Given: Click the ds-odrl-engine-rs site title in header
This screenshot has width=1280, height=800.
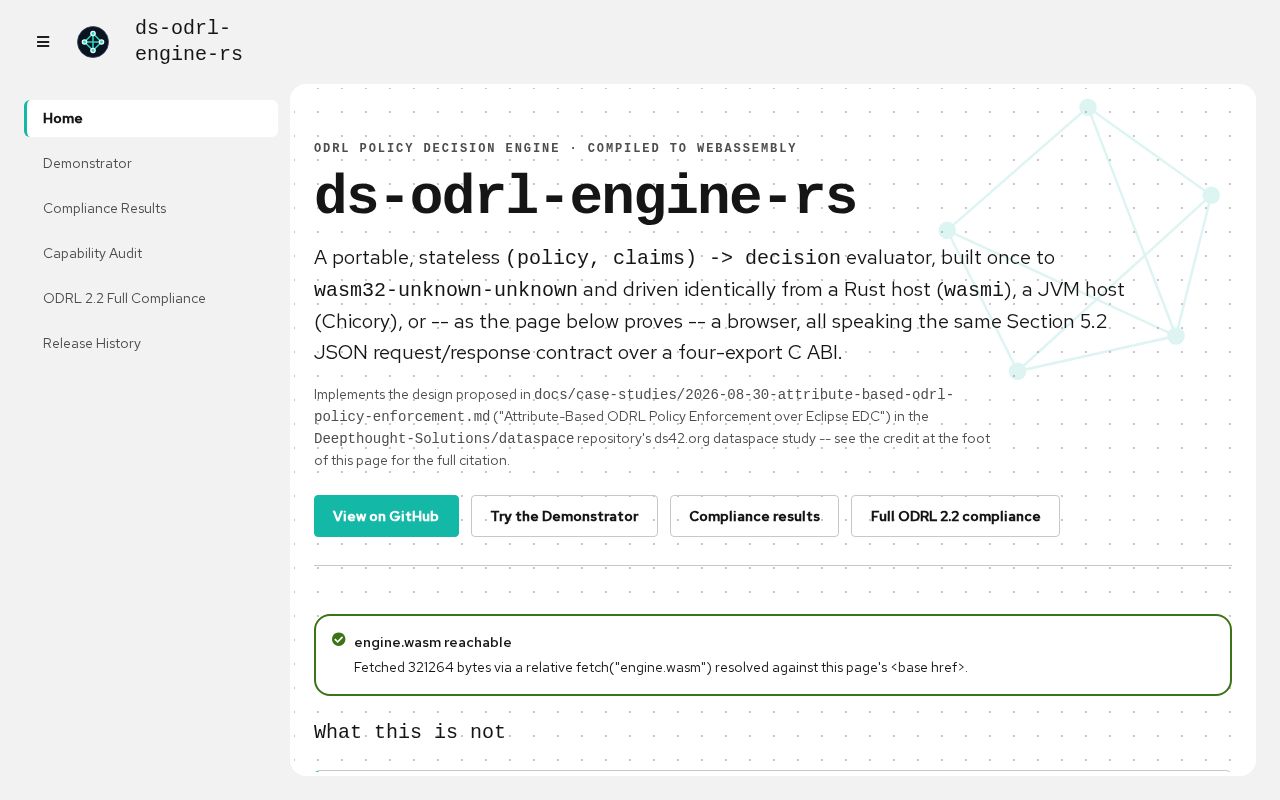Looking at the screenshot, I should [x=189, y=41].
